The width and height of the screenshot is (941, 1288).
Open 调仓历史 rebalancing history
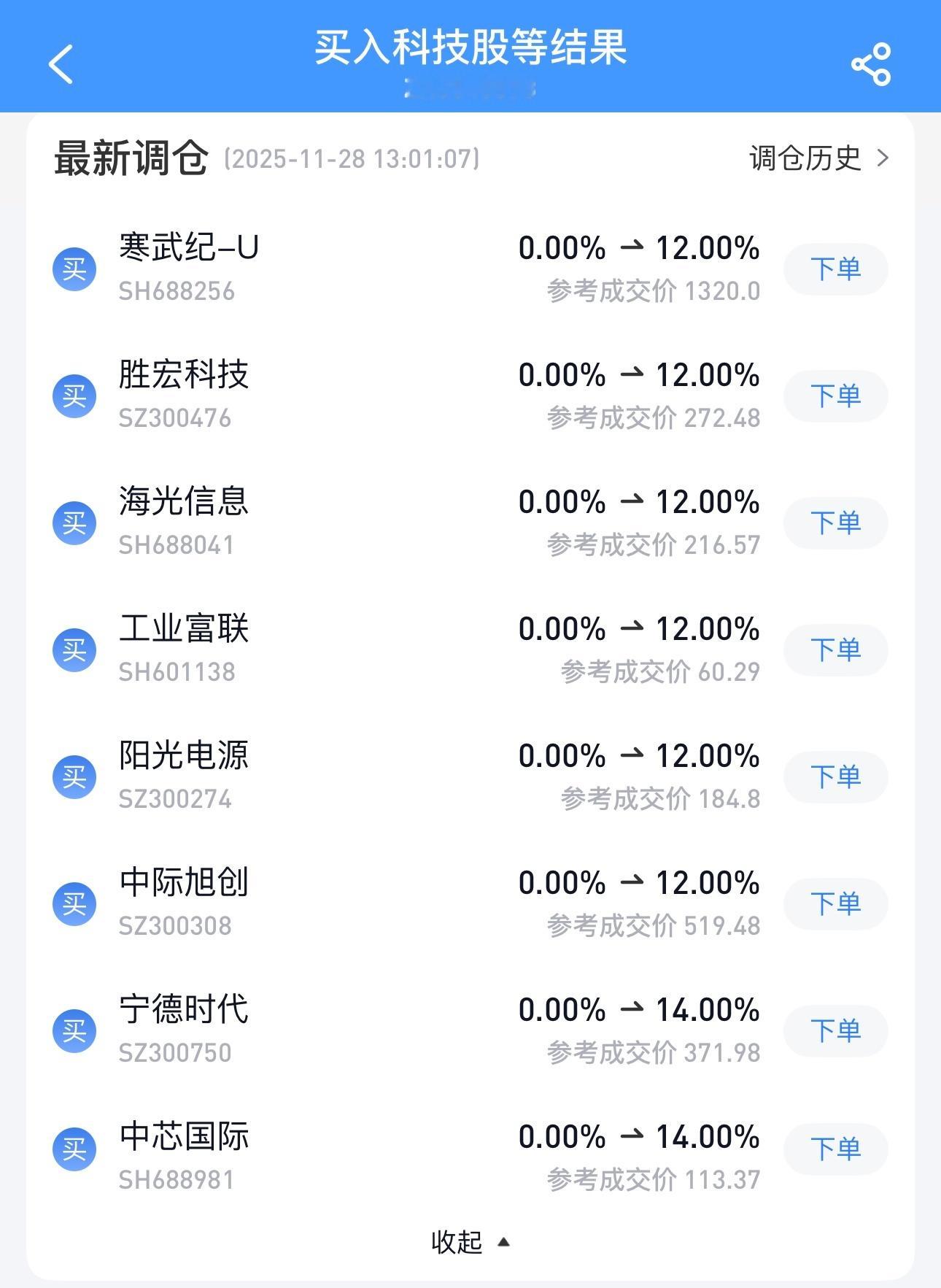818,158
